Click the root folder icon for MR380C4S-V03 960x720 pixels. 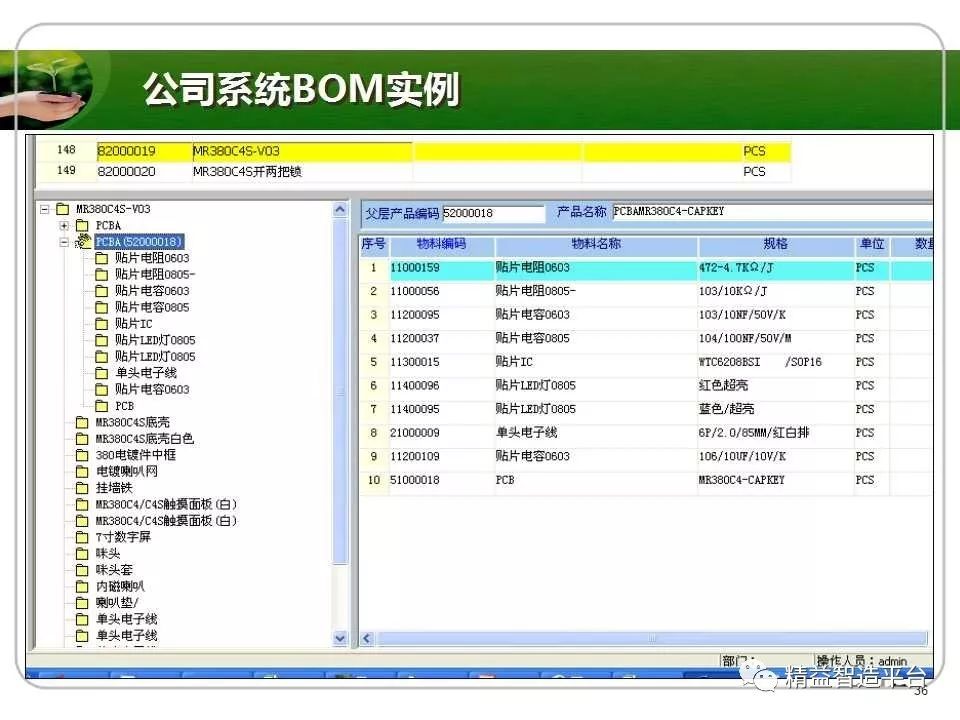pyautogui.click(x=63, y=210)
